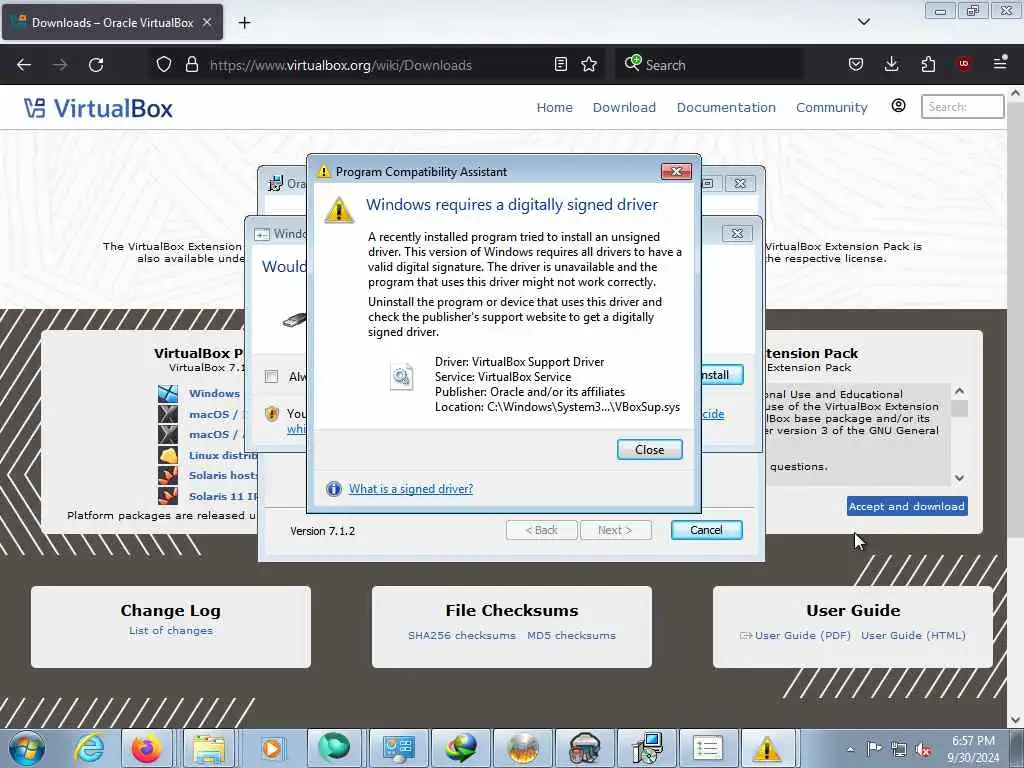1024x768 pixels.
Task: Open Community in site navigation
Action: [831, 107]
